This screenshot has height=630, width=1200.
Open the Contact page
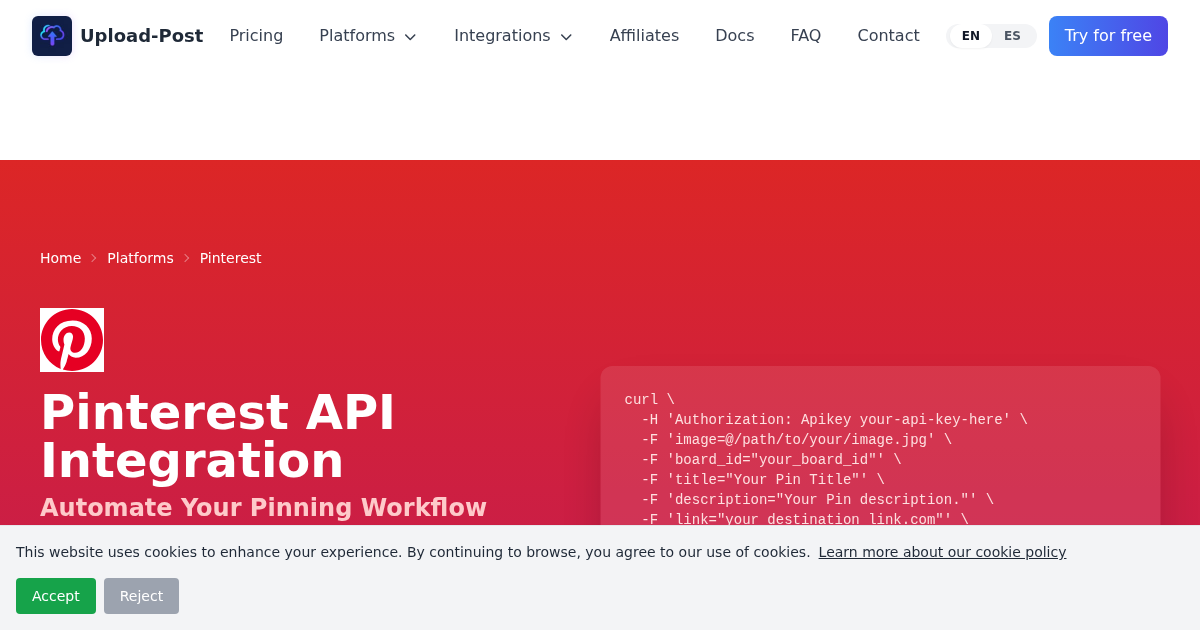tap(888, 35)
